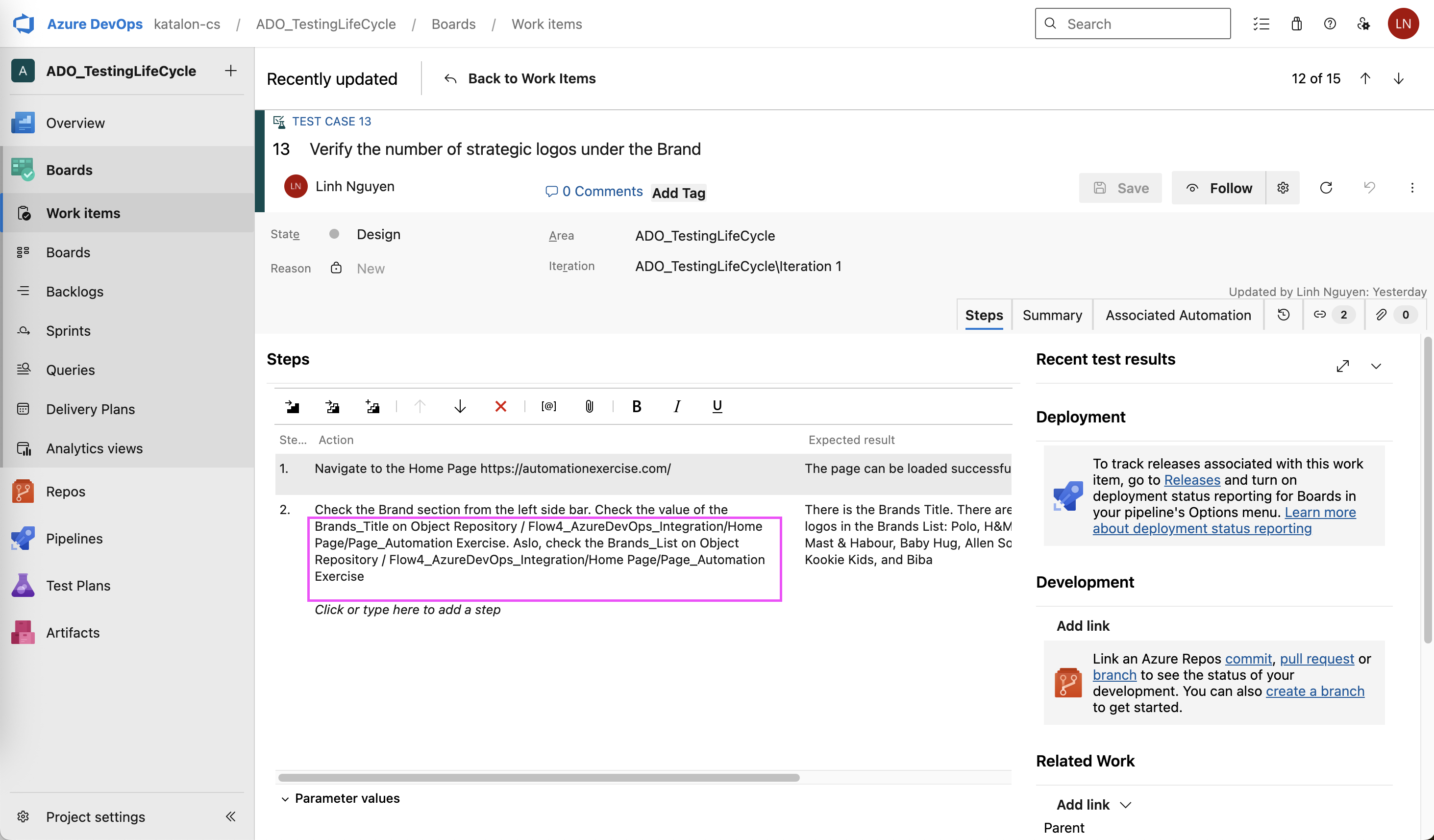This screenshot has height=840, width=1434.
Task: Toggle italic formatting in steps toolbar
Action: tap(677, 406)
